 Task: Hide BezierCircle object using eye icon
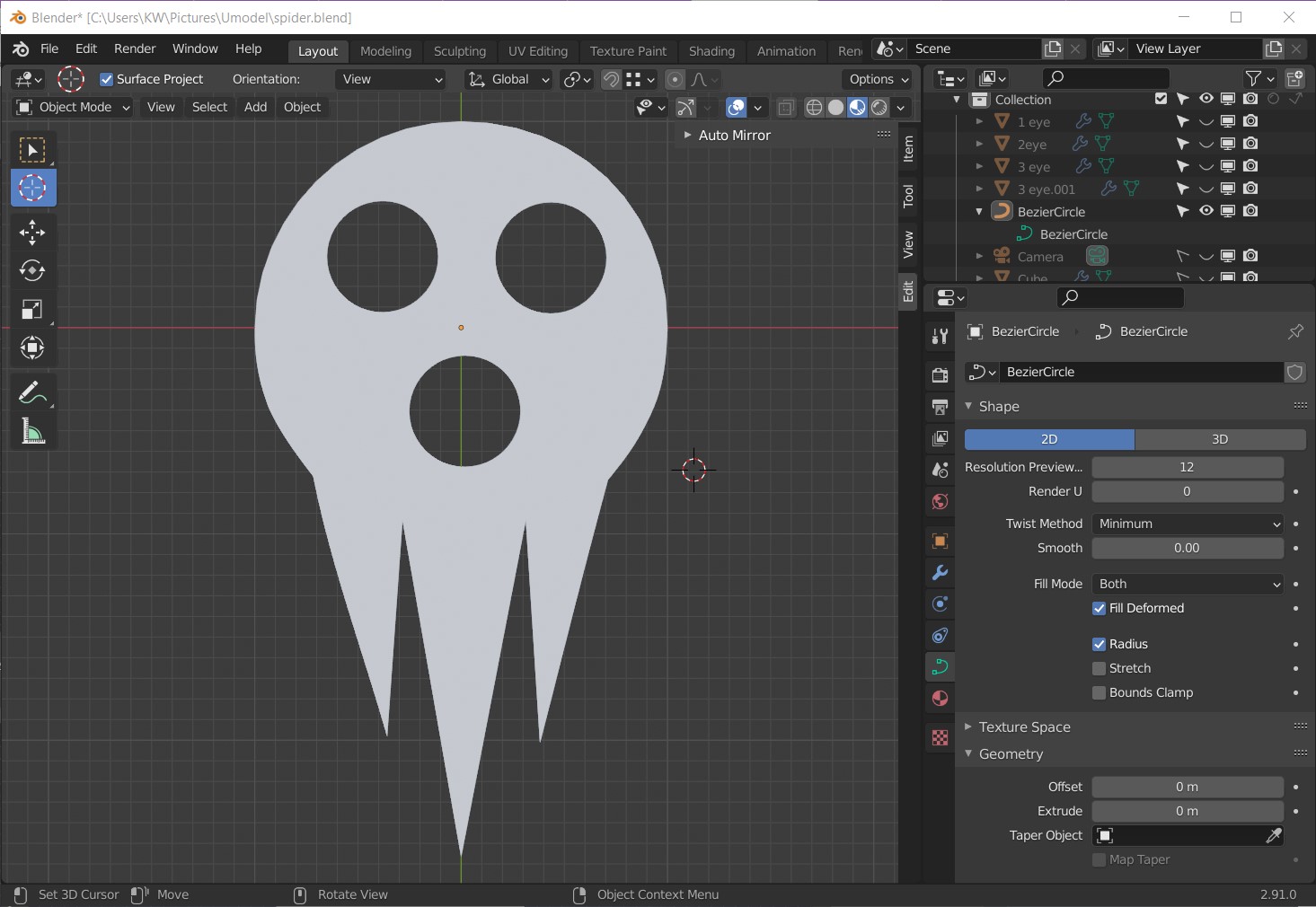click(x=1206, y=211)
